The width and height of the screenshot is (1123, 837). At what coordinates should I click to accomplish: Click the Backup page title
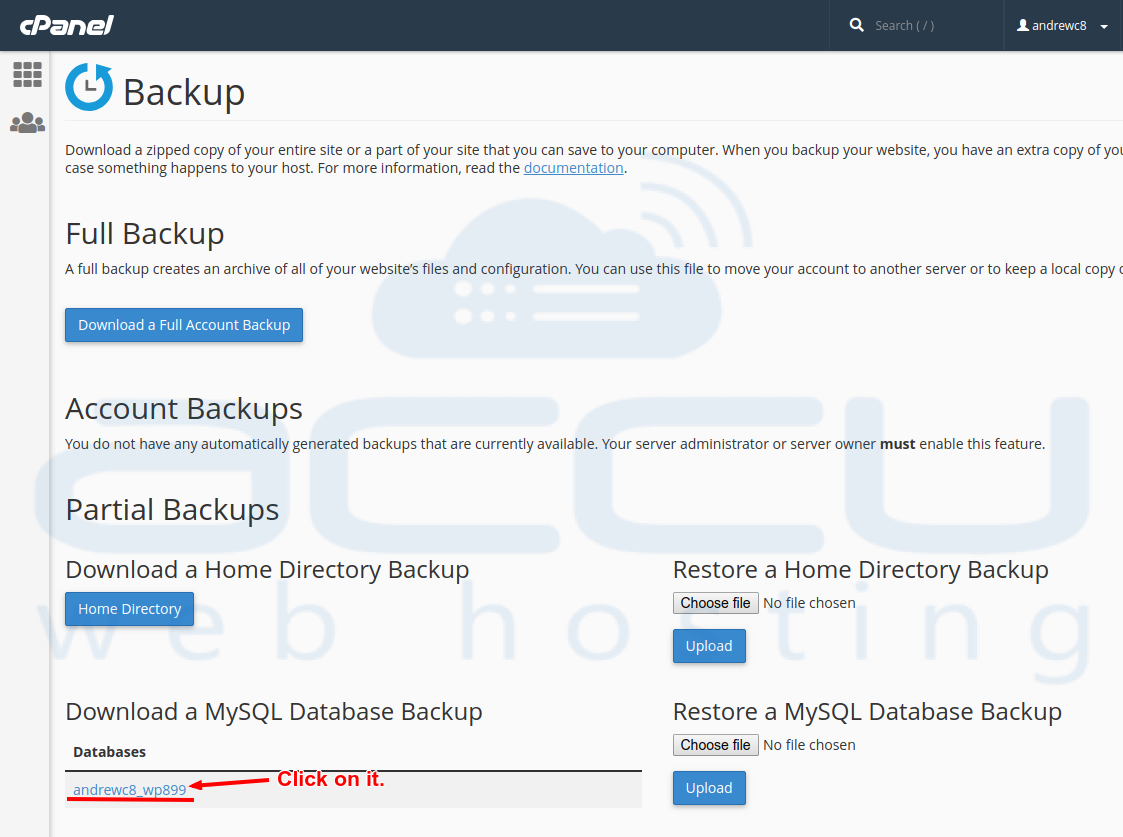click(x=184, y=92)
